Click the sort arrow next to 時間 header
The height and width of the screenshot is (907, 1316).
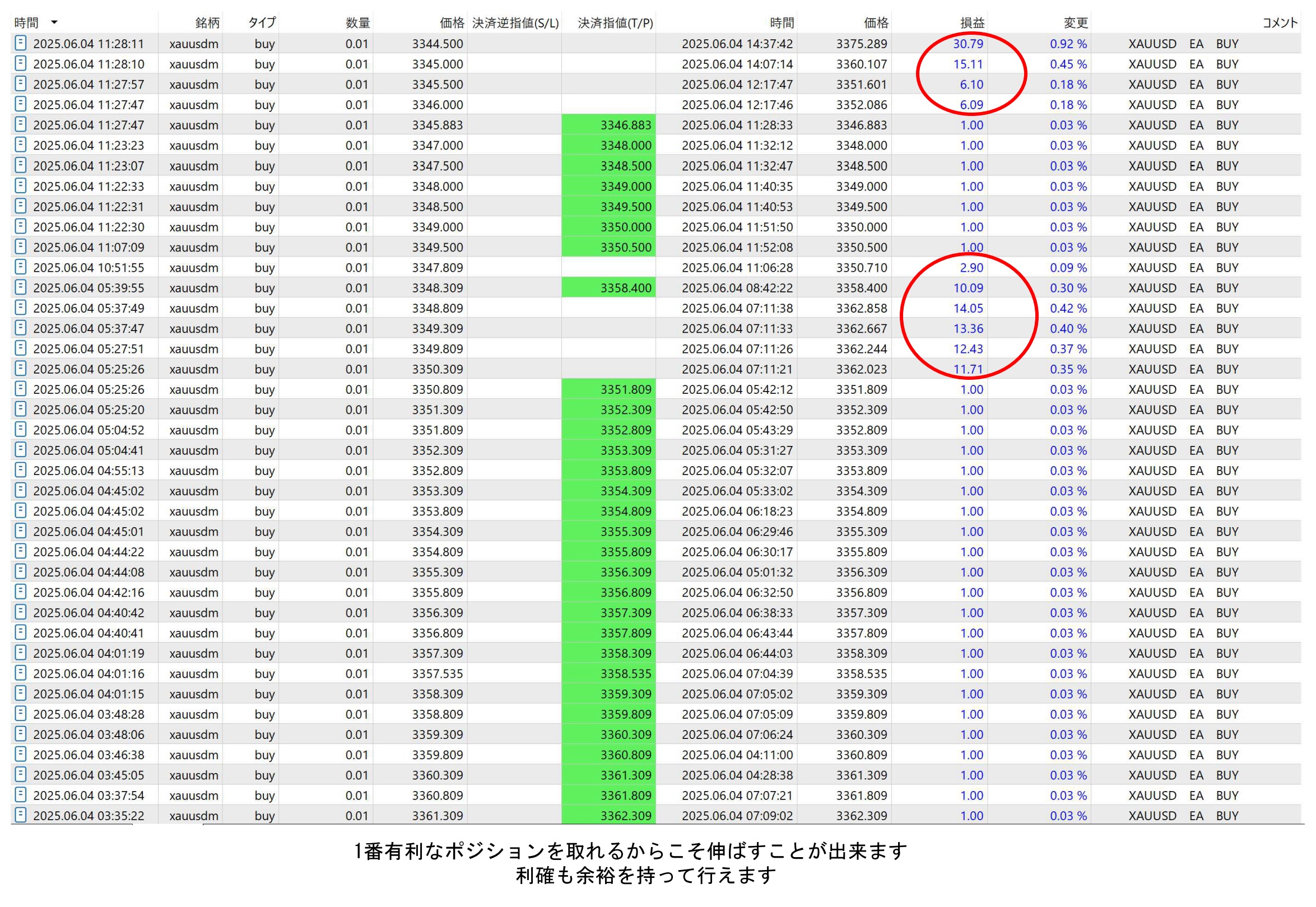tap(54, 23)
